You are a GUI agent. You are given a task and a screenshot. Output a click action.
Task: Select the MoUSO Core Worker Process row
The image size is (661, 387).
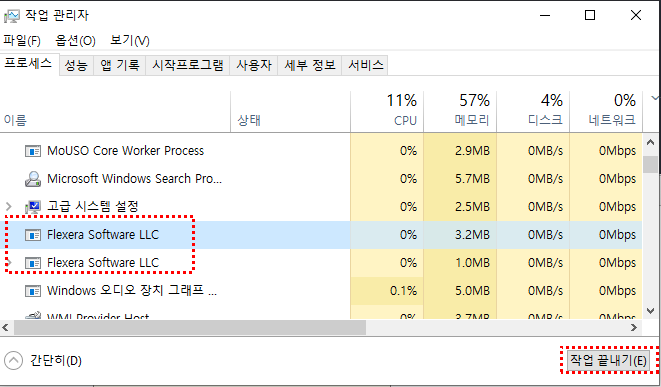pos(321,151)
